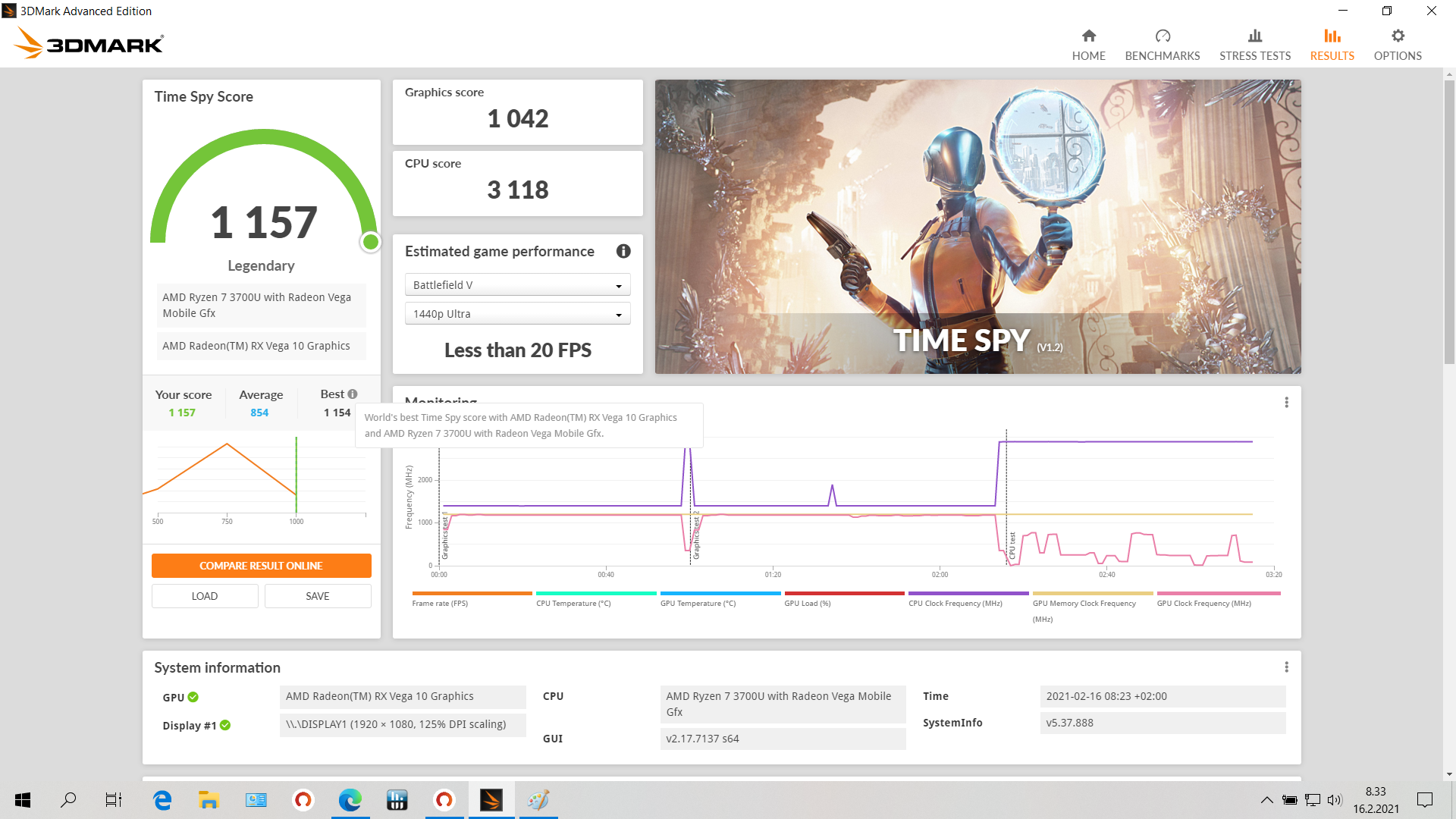Click the 3DMark taskbar icon
The height and width of the screenshot is (819, 1456).
point(491,799)
